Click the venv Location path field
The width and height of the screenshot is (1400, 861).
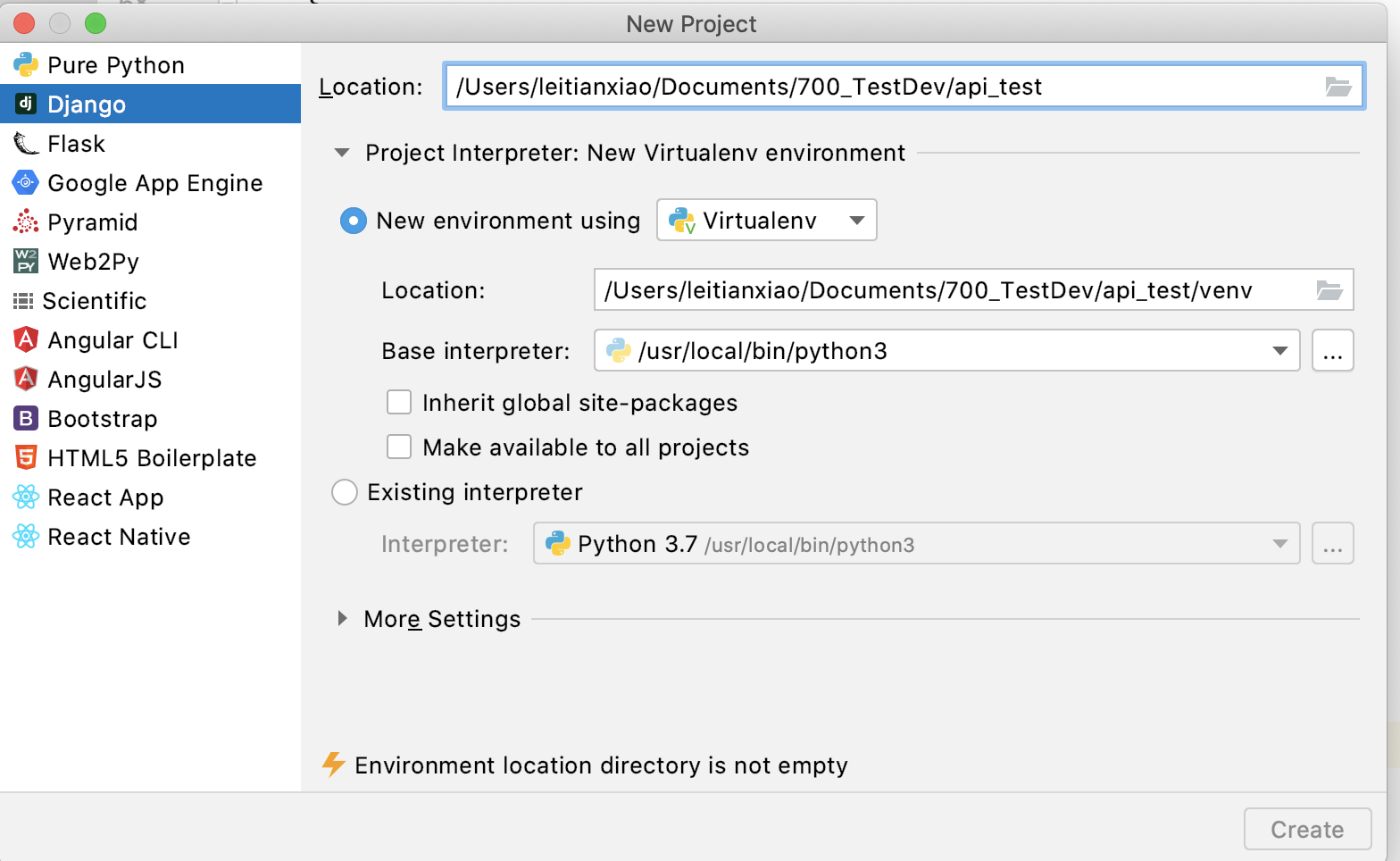click(946, 290)
